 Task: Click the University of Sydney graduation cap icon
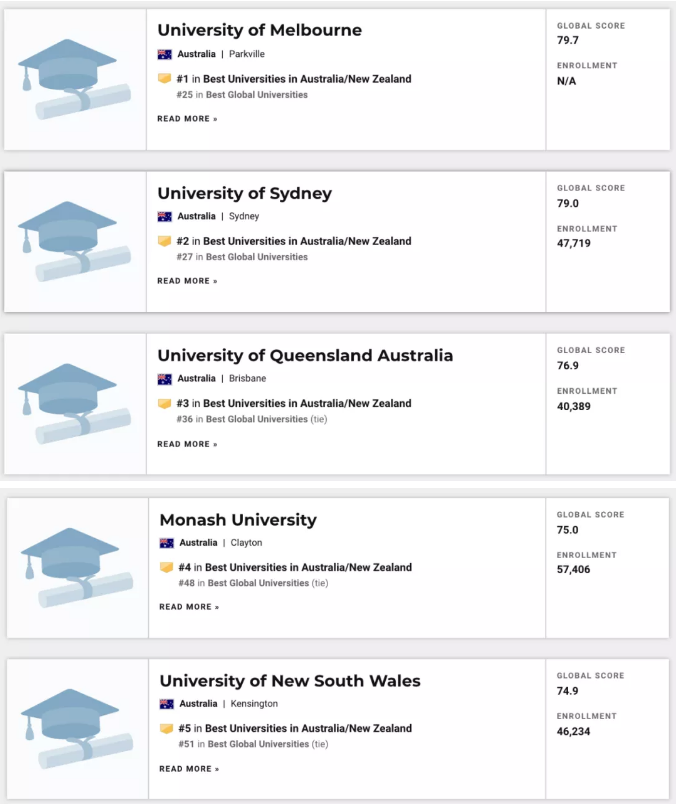[x=74, y=241]
